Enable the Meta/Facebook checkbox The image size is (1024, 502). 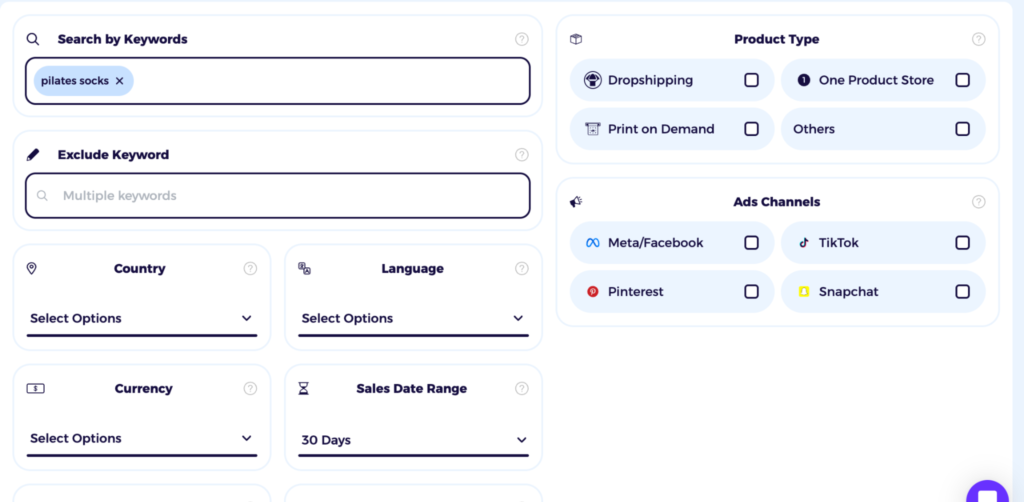(752, 243)
